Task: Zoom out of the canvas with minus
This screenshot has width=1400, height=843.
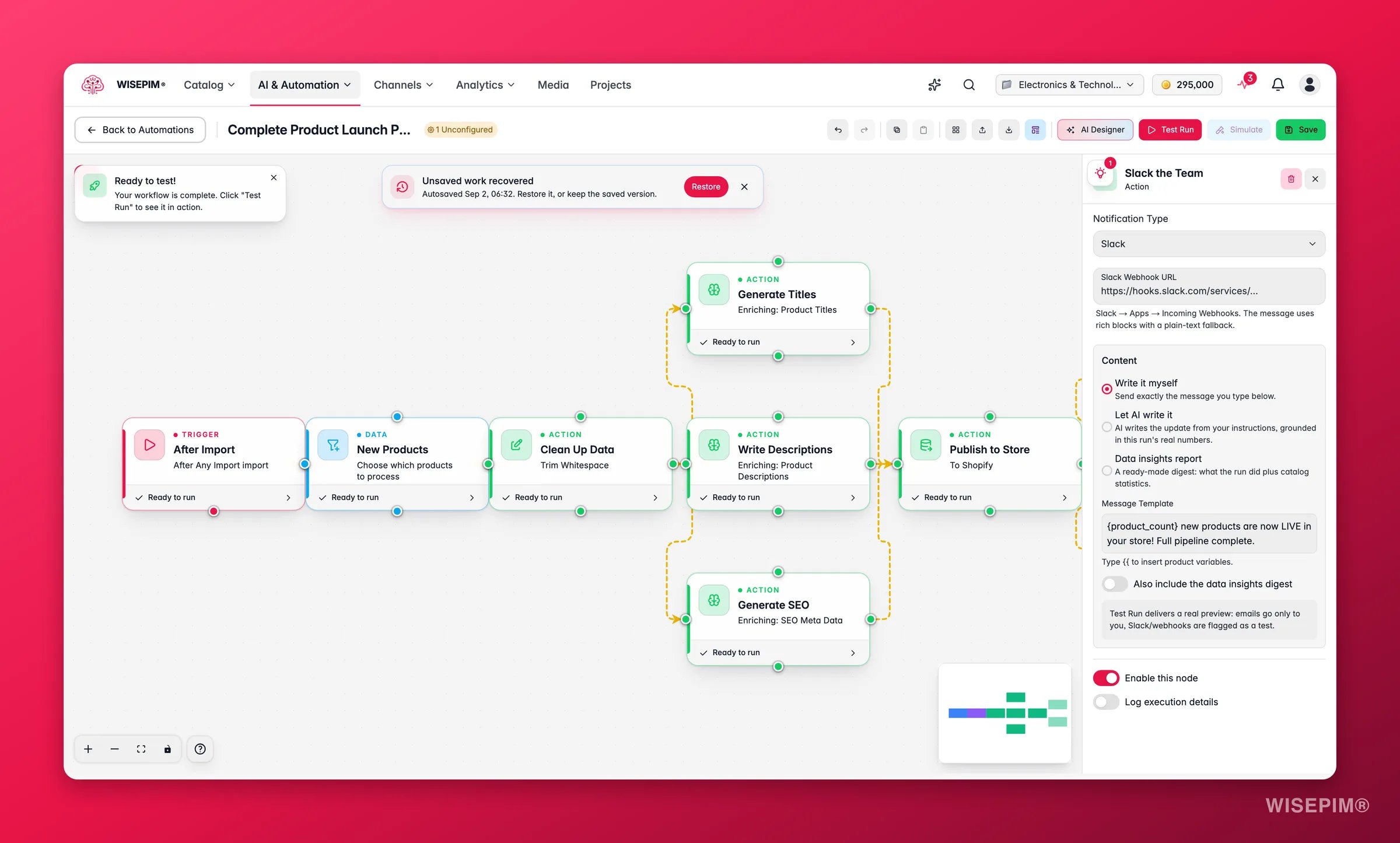Action: pyautogui.click(x=114, y=749)
